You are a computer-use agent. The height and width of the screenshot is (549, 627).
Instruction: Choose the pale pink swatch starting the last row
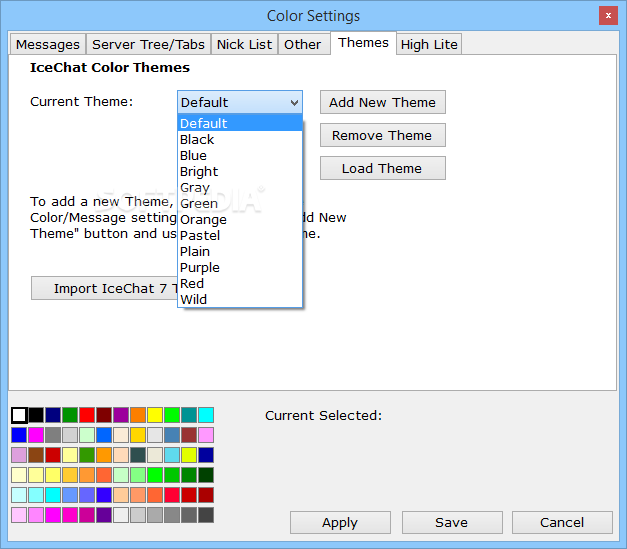19,515
